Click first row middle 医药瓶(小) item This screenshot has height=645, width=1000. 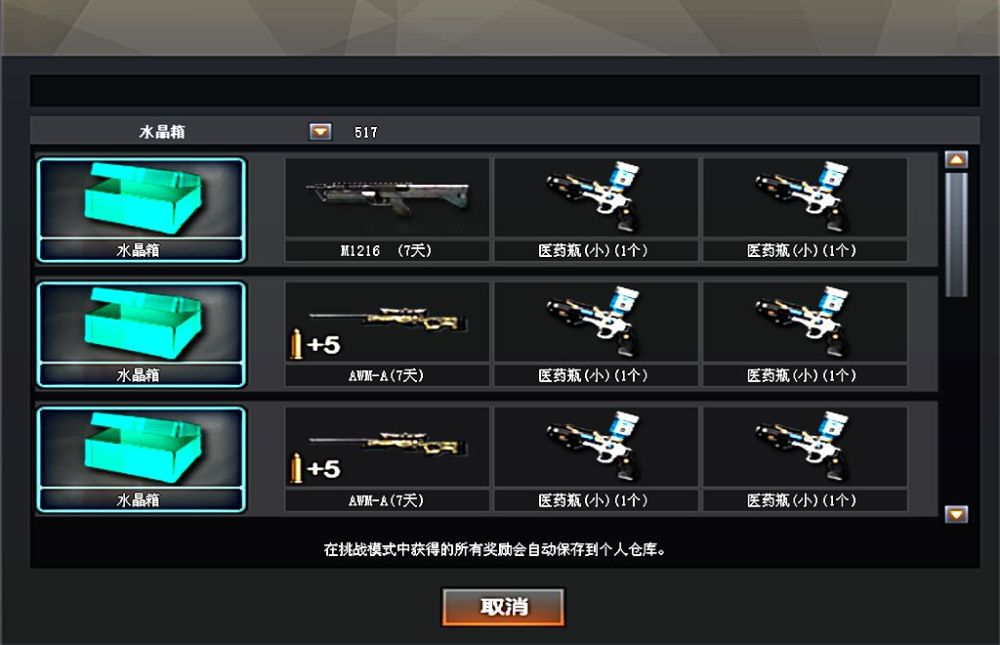point(596,210)
